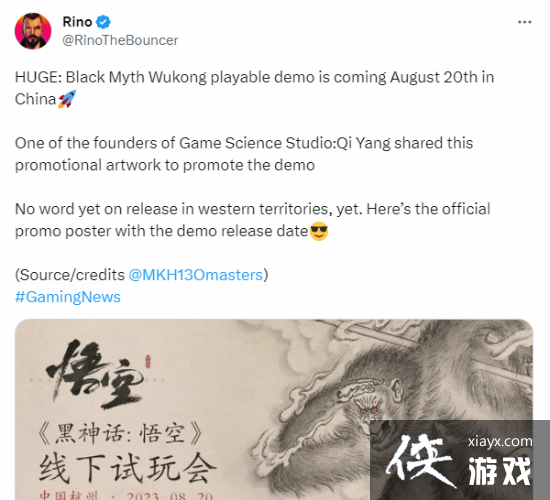550x500 pixels.
Task: Click the blue verified badge beside Rino
Action: (x=103, y=22)
